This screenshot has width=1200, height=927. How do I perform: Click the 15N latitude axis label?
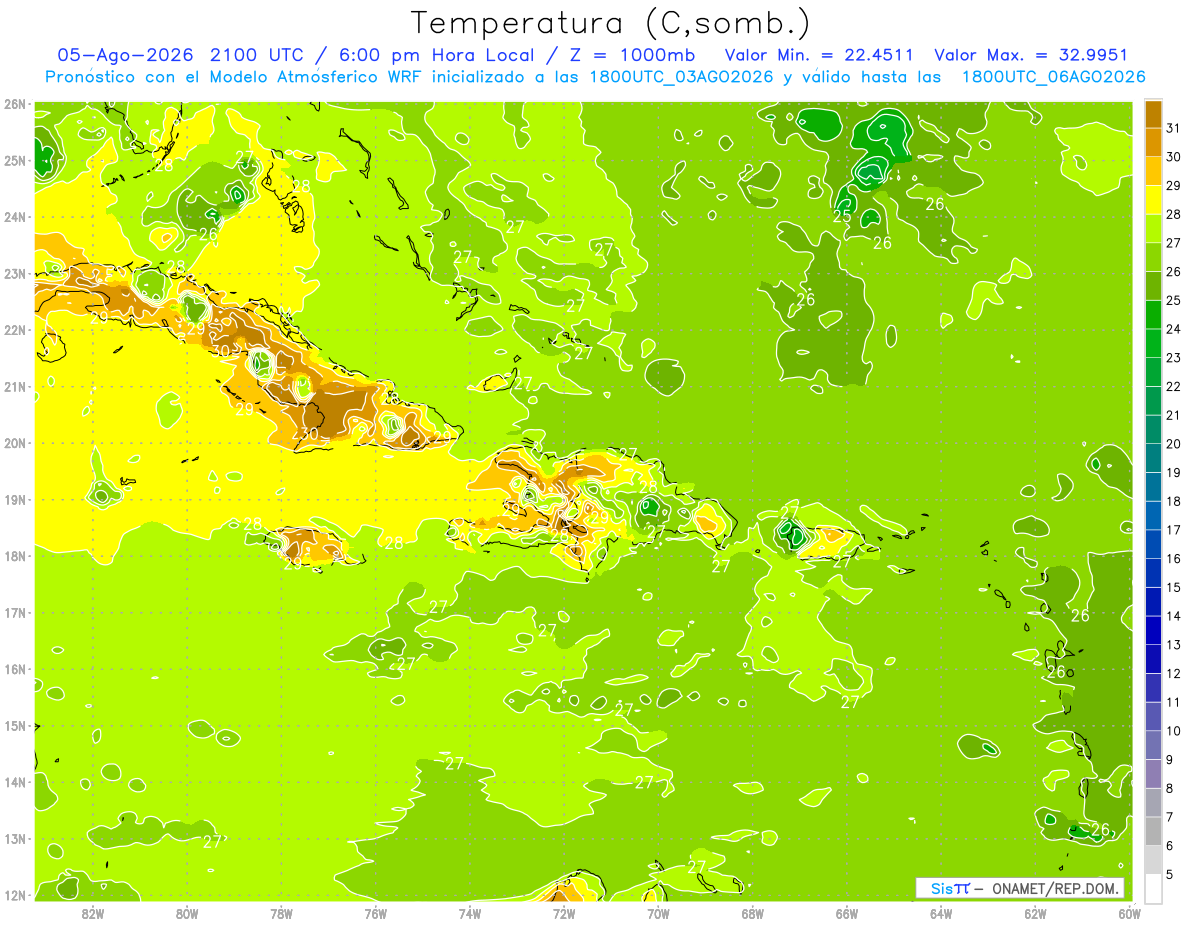tap(16, 725)
